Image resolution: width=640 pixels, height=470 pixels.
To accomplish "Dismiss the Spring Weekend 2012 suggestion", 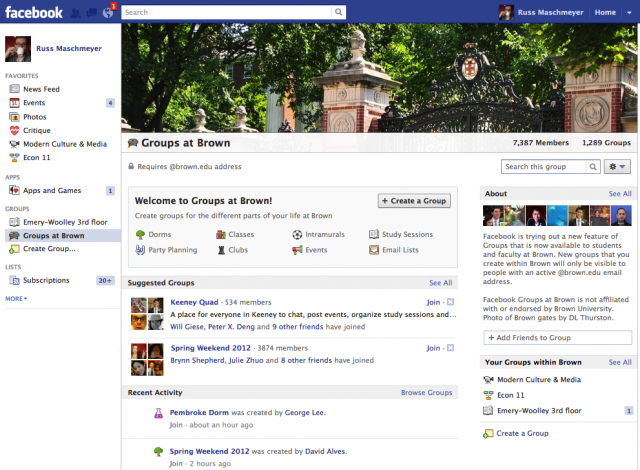I will [450, 348].
